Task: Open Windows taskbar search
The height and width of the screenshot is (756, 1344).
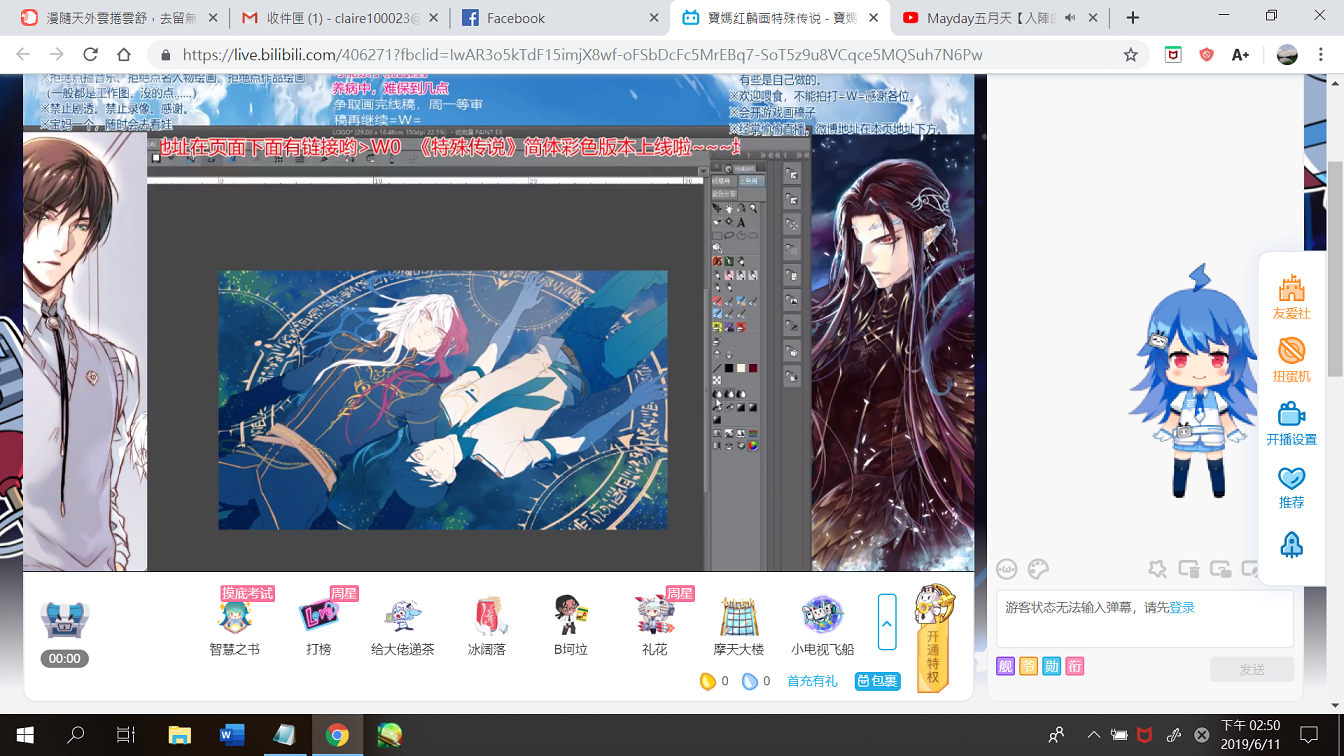Action: (x=76, y=735)
